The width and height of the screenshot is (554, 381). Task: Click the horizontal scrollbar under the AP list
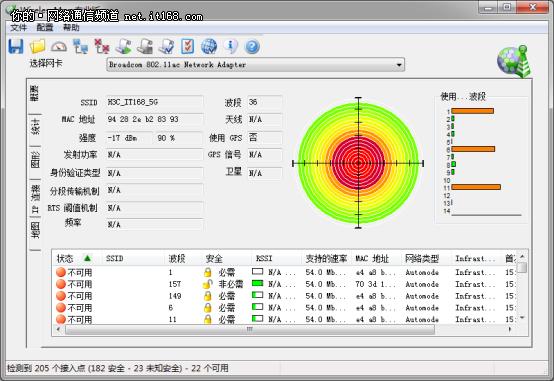click(x=250, y=329)
